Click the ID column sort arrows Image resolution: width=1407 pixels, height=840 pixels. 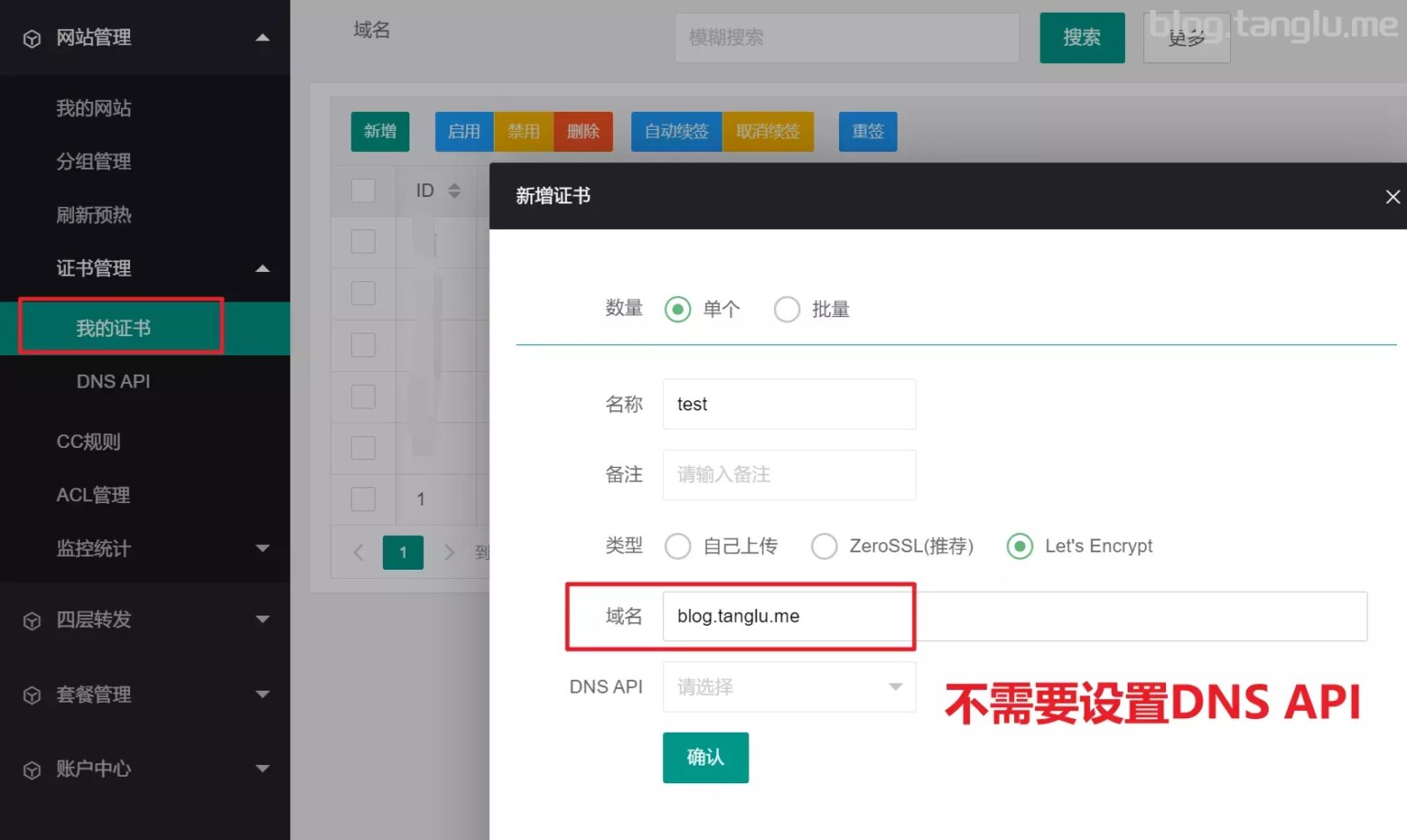click(x=454, y=190)
